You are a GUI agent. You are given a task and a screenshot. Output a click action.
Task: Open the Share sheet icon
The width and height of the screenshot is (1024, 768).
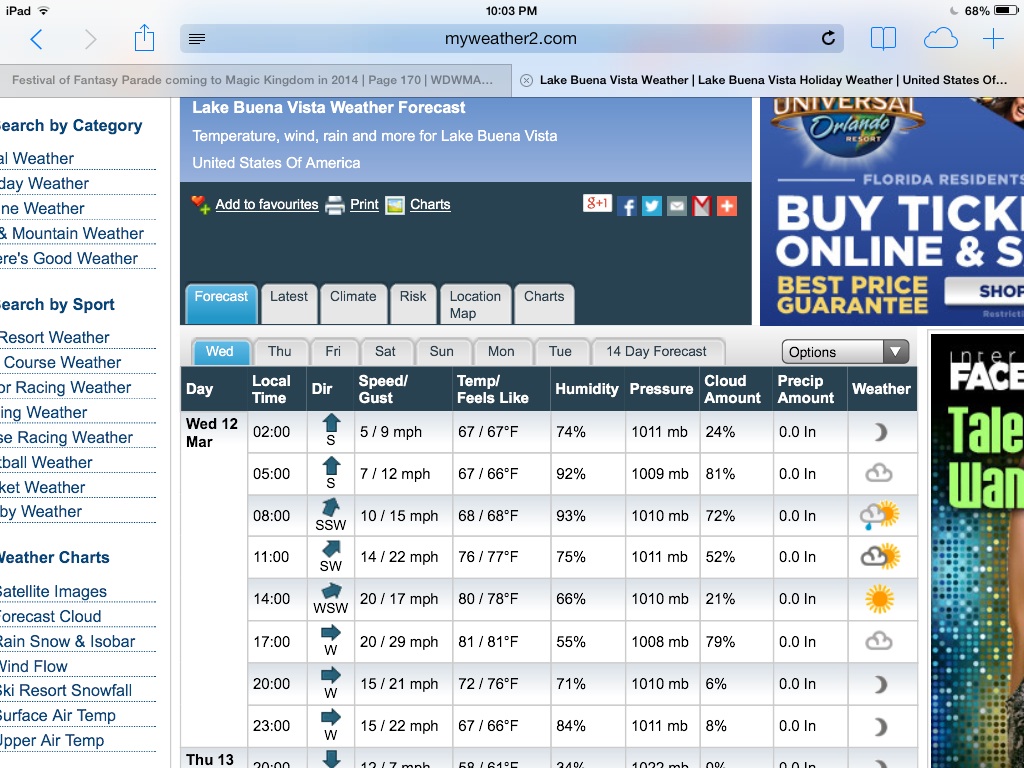144,39
